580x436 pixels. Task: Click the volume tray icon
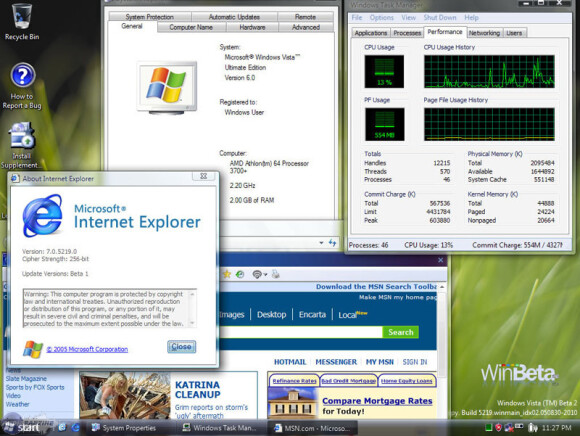point(532,427)
